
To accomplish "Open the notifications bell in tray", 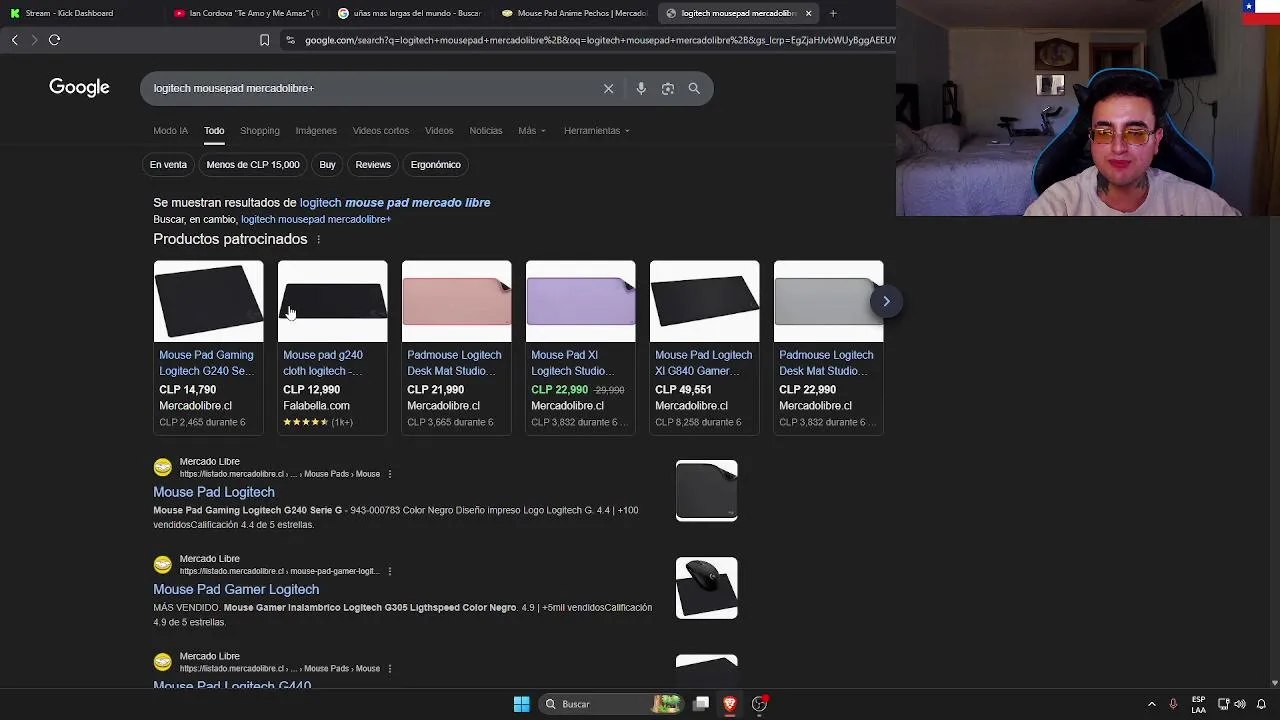I will point(1261,704).
